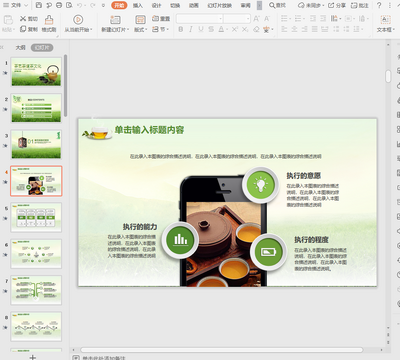Screen dimensions: 400x360
Task: Select the Format Painter (格式刷) tool
Action: click(x=49, y=23)
